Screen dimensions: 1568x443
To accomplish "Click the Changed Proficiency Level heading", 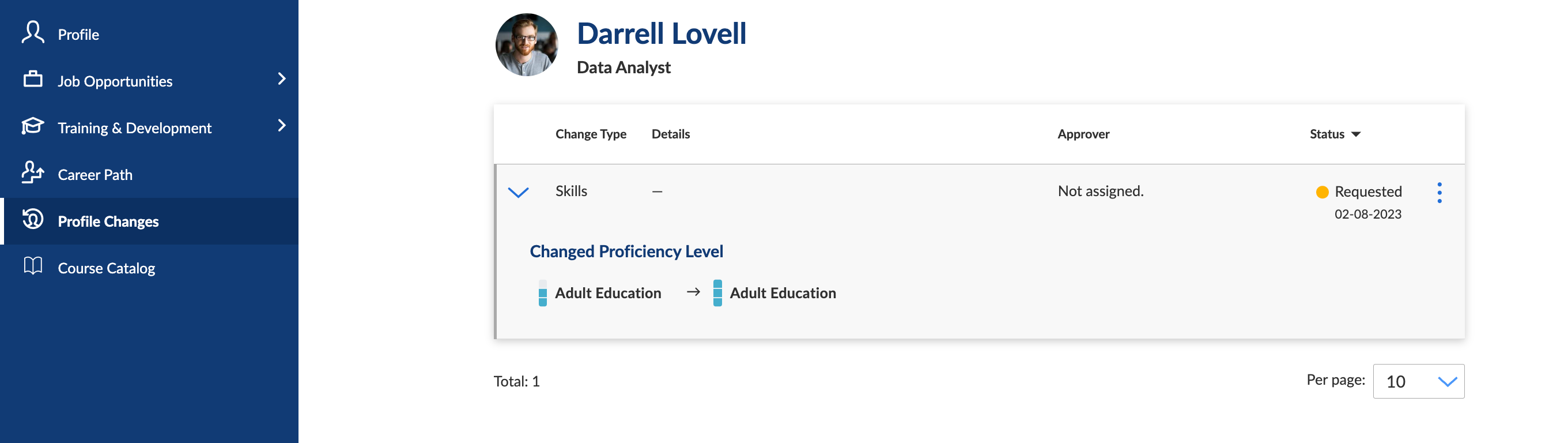I will pos(626,251).
